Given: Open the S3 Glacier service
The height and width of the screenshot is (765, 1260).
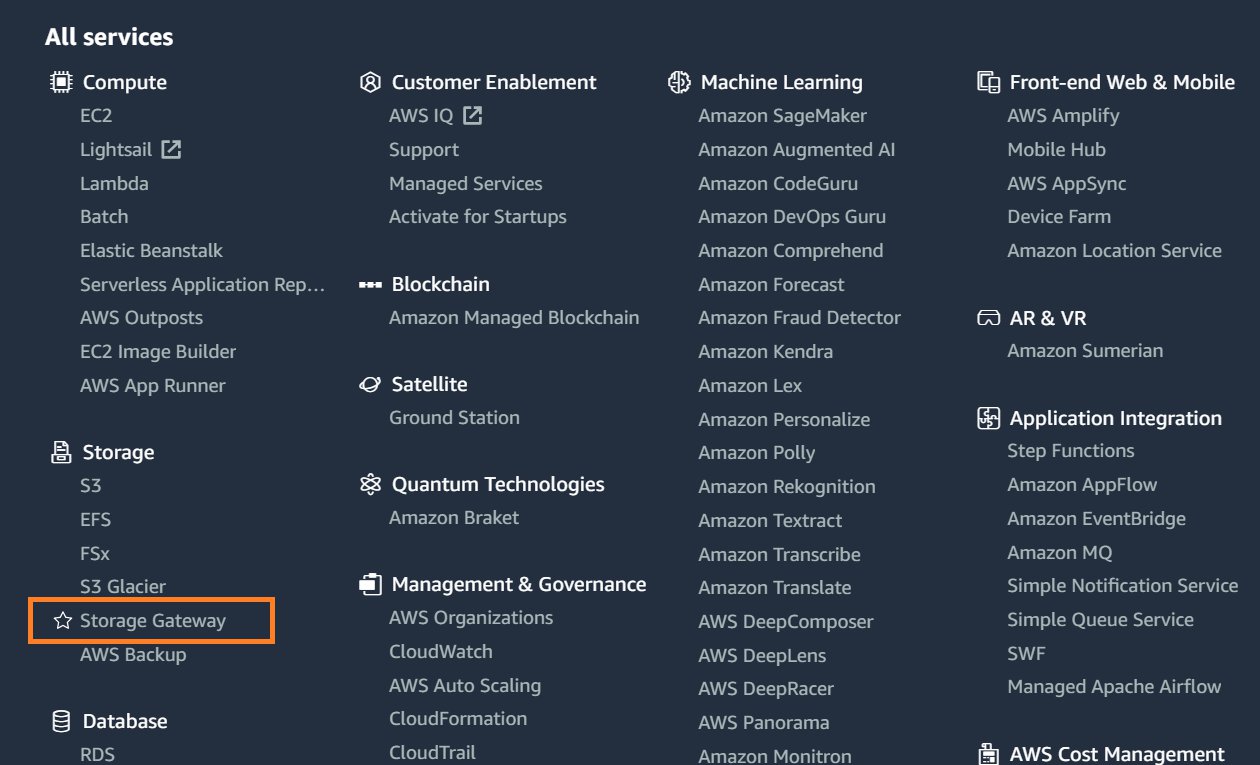Looking at the screenshot, I should pyautogui.click(x=123, y=587).
